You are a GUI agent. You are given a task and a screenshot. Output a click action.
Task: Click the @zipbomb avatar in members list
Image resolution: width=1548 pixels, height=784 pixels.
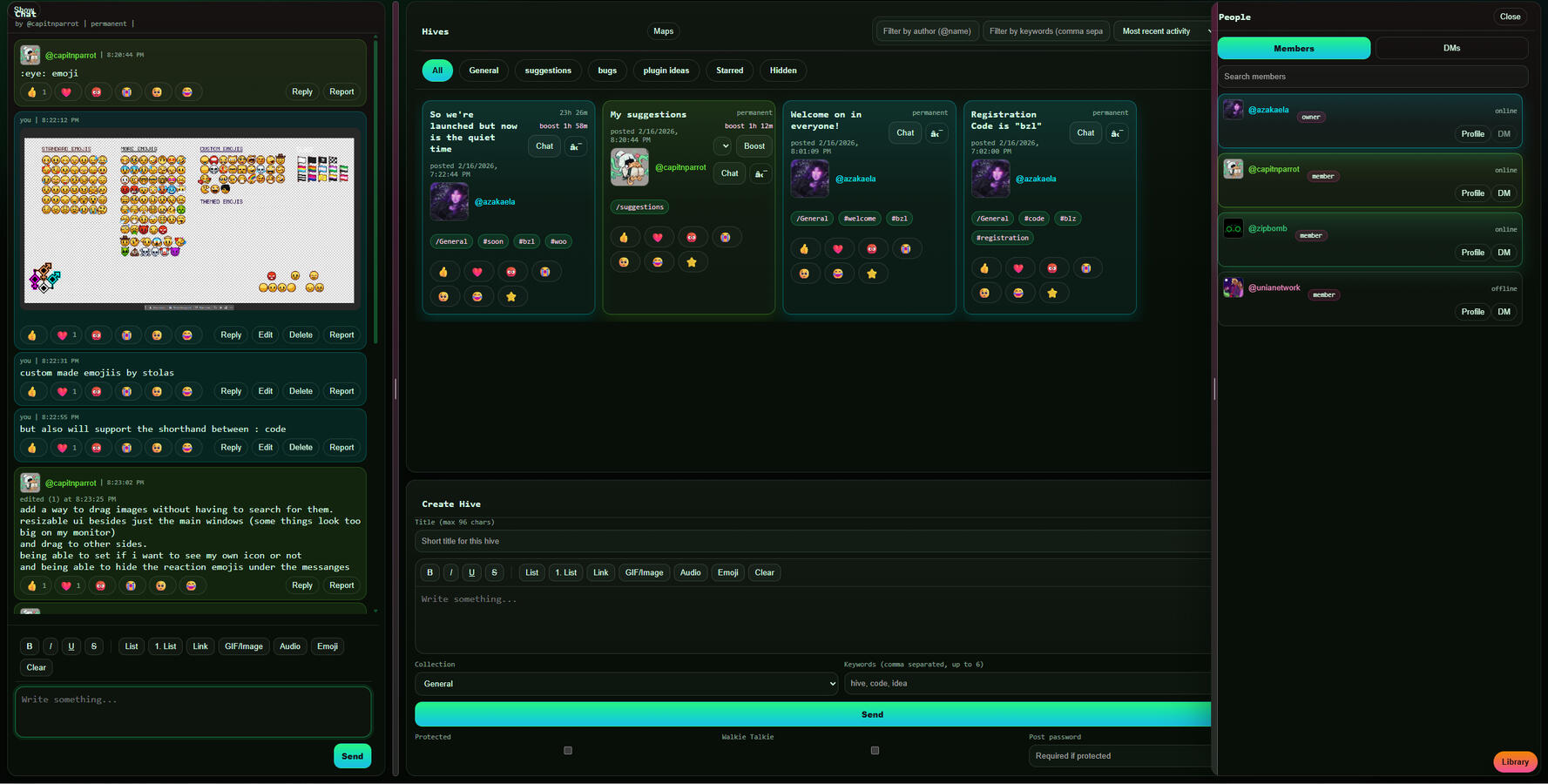[x=1233, y=229]
